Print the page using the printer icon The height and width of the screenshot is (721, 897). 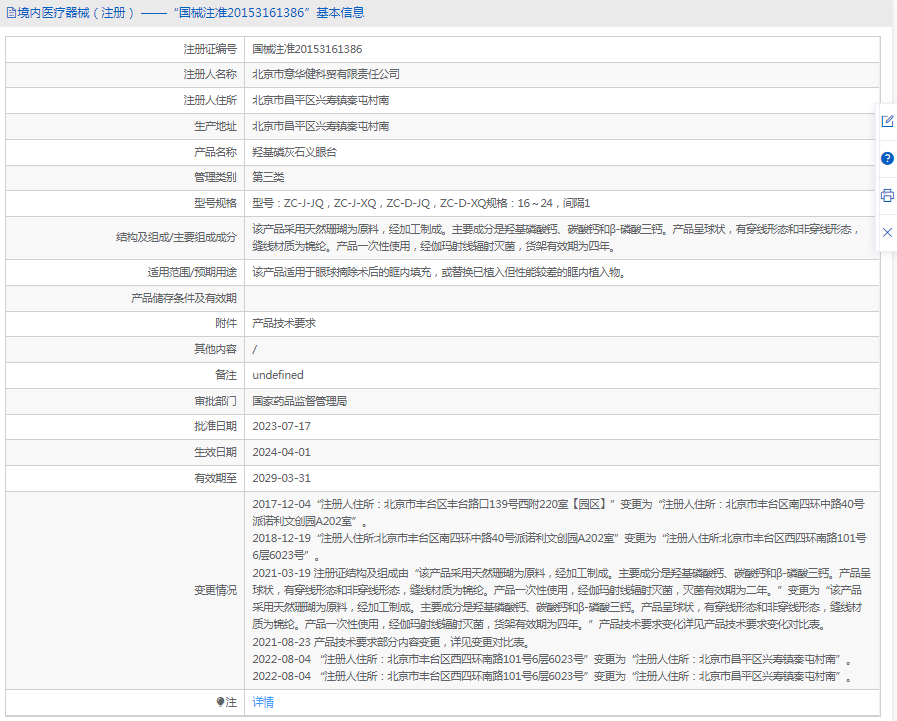[x=887, y=195]
